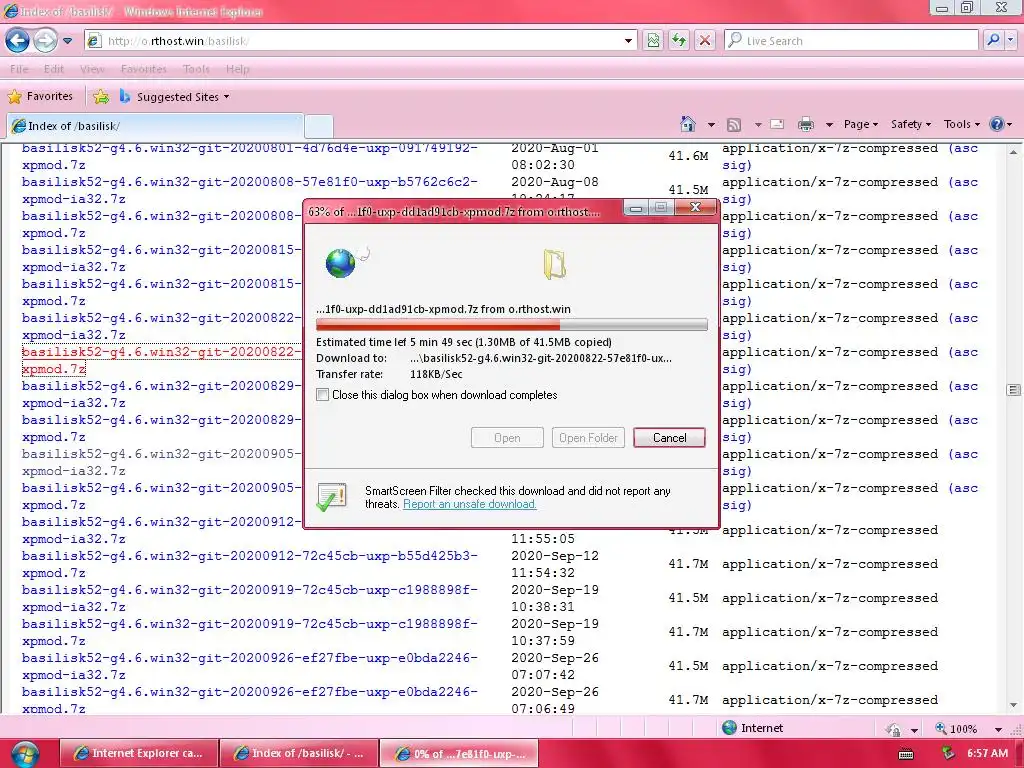Screen dimensions: 1024x768
Task: Click the Home icon in command bar
Action: 688,124
